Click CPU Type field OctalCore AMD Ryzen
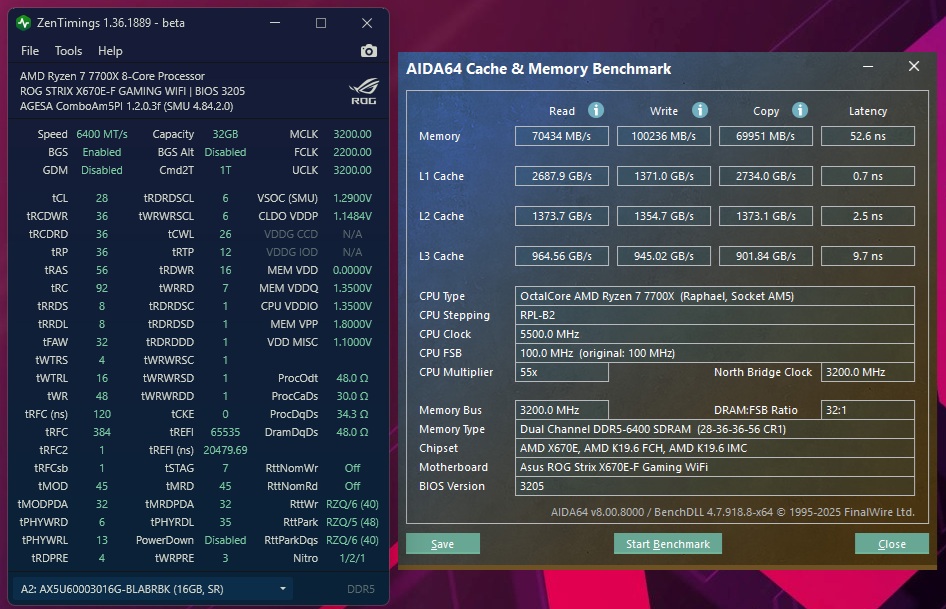Screen dimensions: 946x609 (714, 296)
